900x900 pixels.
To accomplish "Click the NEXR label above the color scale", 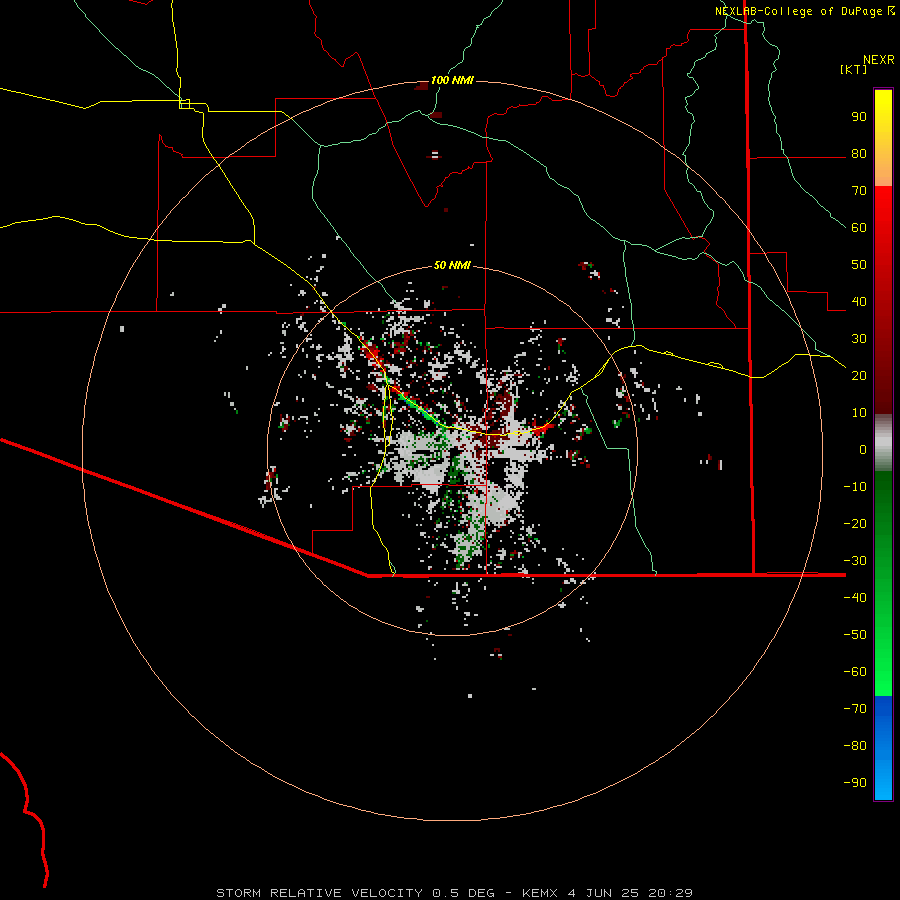I will point(879,60).
